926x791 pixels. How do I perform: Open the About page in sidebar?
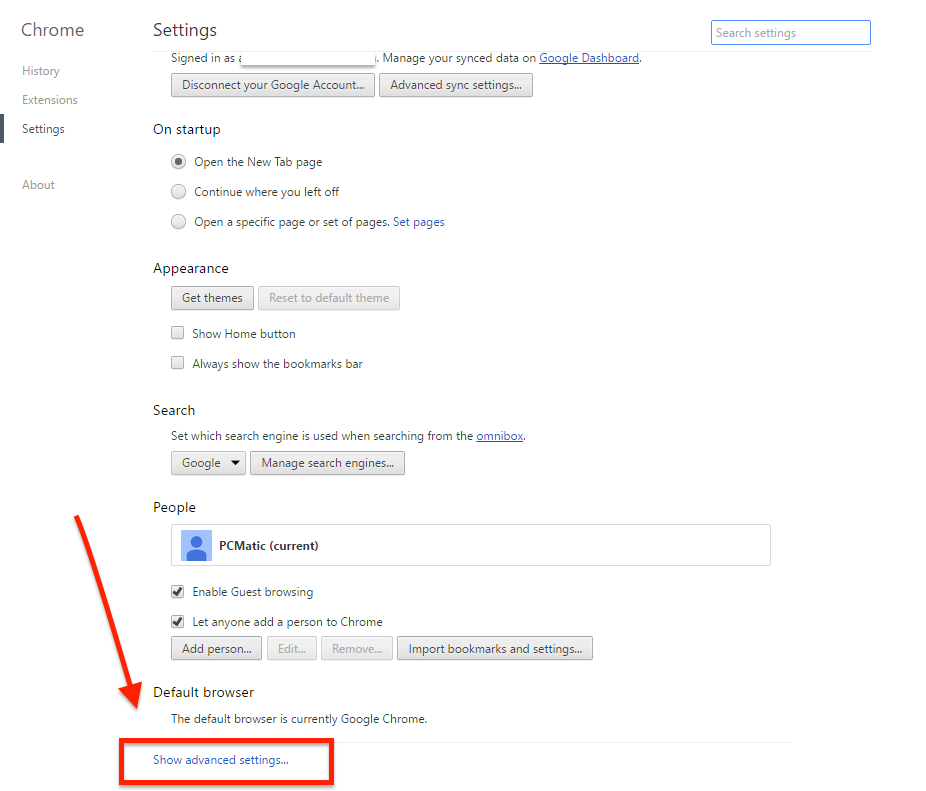(x=38, y=185)
